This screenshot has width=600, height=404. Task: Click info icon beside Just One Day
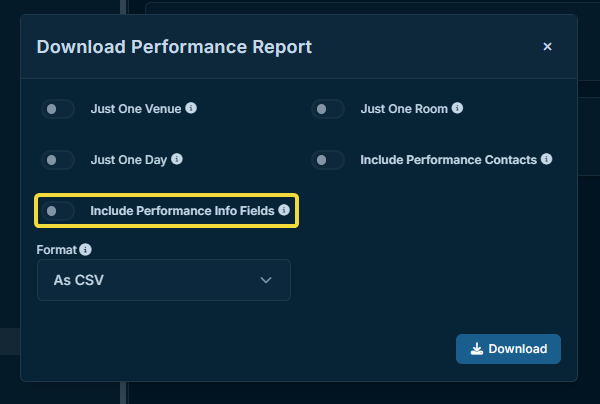(x=177, y=159)
